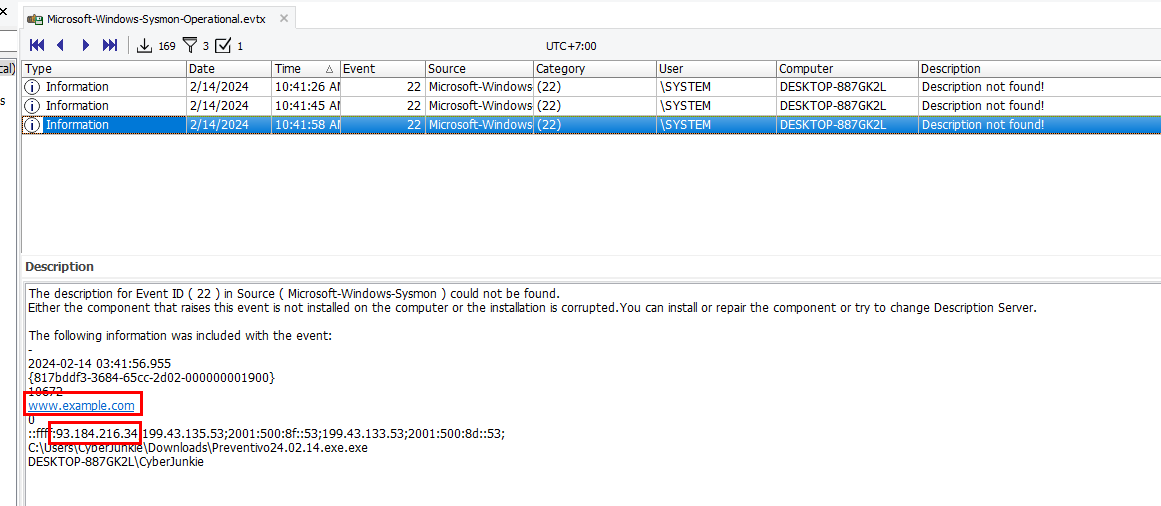Sort by the Type column header
The image size is (1161, 506).
[x=104, y=68]
